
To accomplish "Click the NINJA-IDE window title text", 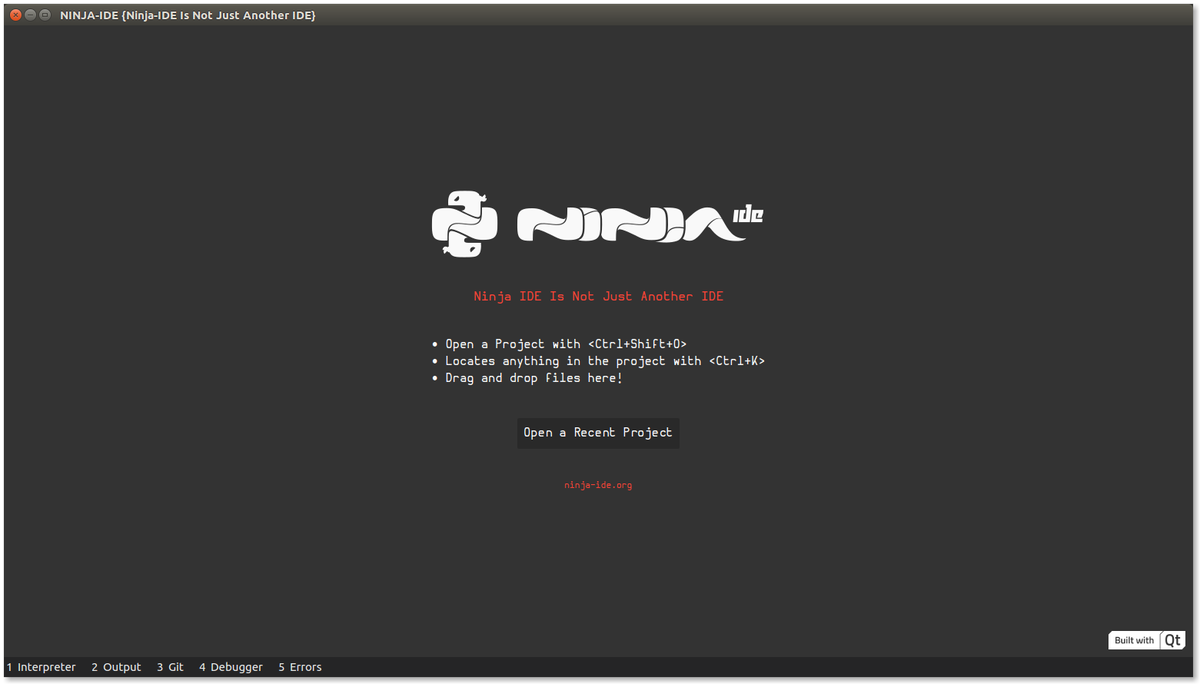I will pyautogui.click(x=188, y=15).
